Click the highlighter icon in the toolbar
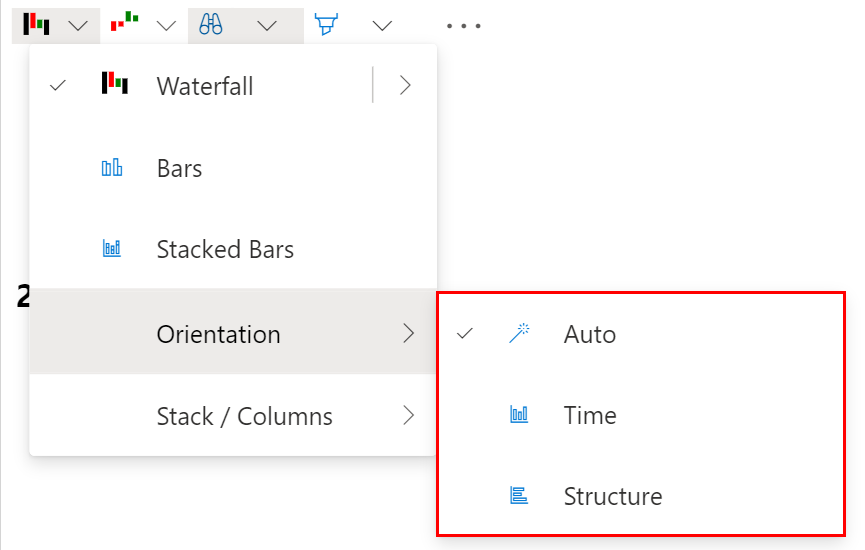The width and height of the screenshot is (865, 550). coord(326,25)
